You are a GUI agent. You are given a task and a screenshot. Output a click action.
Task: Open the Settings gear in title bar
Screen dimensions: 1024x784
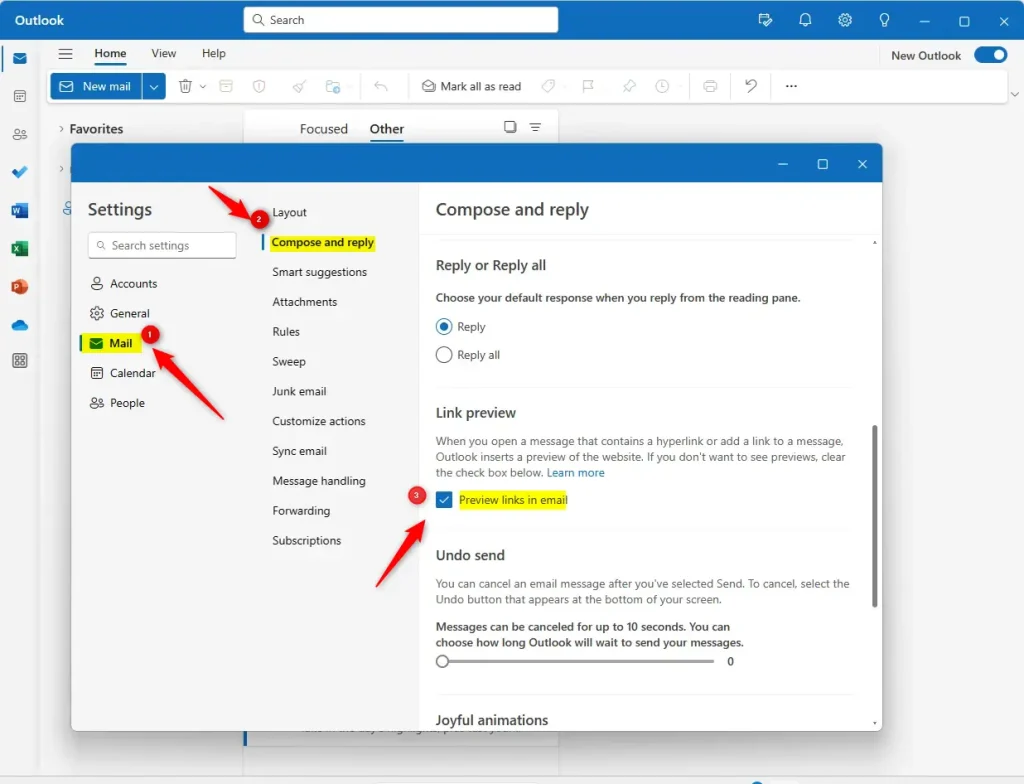(x=845, y=20)
